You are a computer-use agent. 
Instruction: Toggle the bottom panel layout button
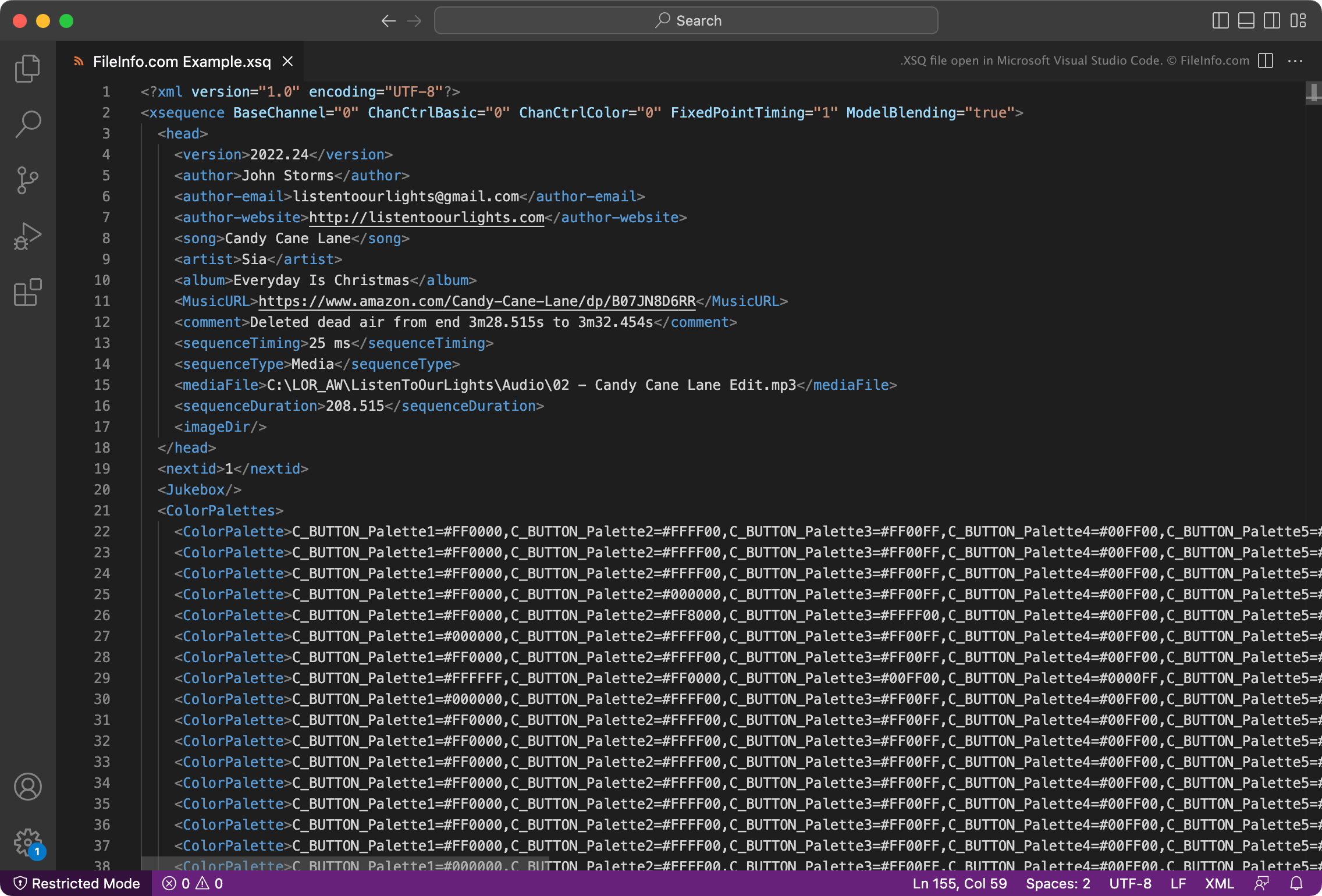pos(1246,21)
